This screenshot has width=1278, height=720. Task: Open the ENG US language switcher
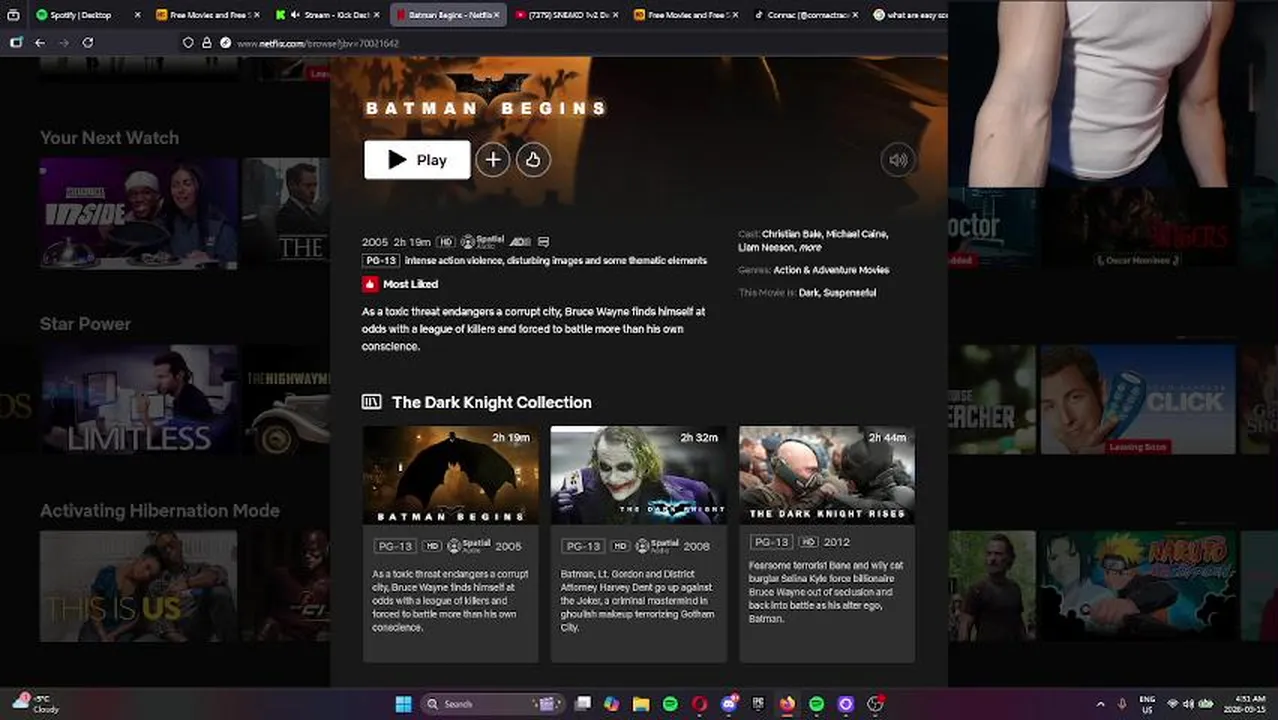[x=1147, y=704]
